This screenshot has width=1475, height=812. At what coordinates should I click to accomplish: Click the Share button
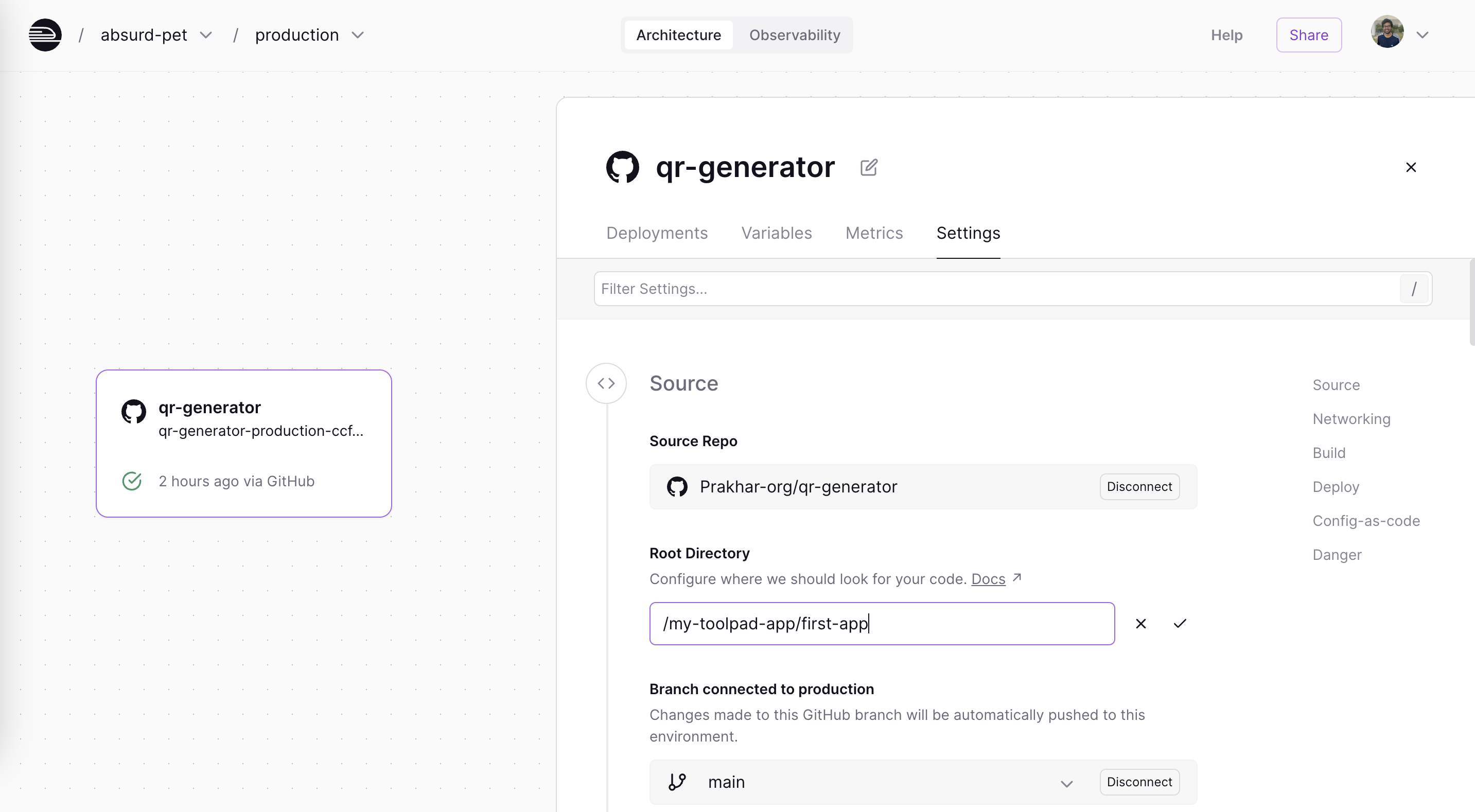coord(1308,35)
